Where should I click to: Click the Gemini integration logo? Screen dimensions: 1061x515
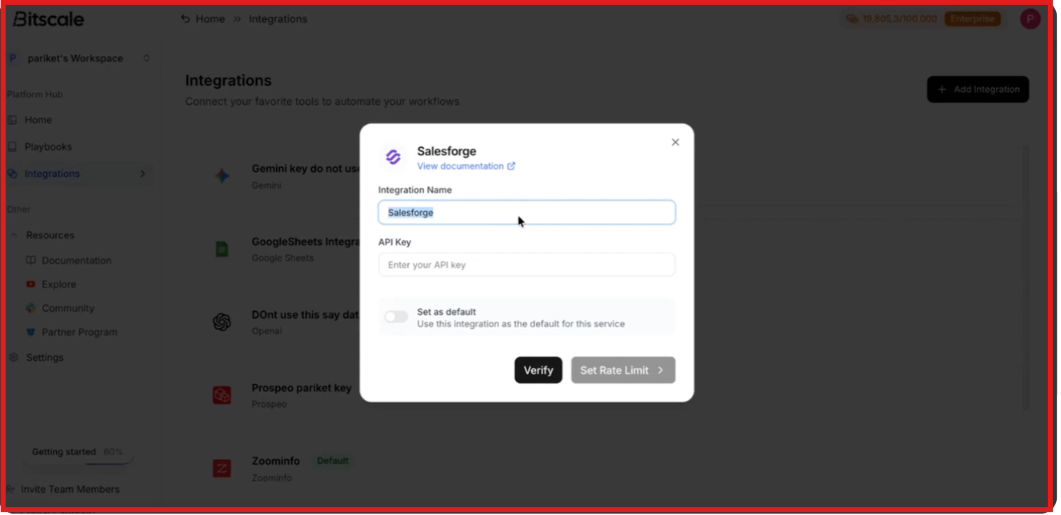pyautogui.click(x=222, y=176)
